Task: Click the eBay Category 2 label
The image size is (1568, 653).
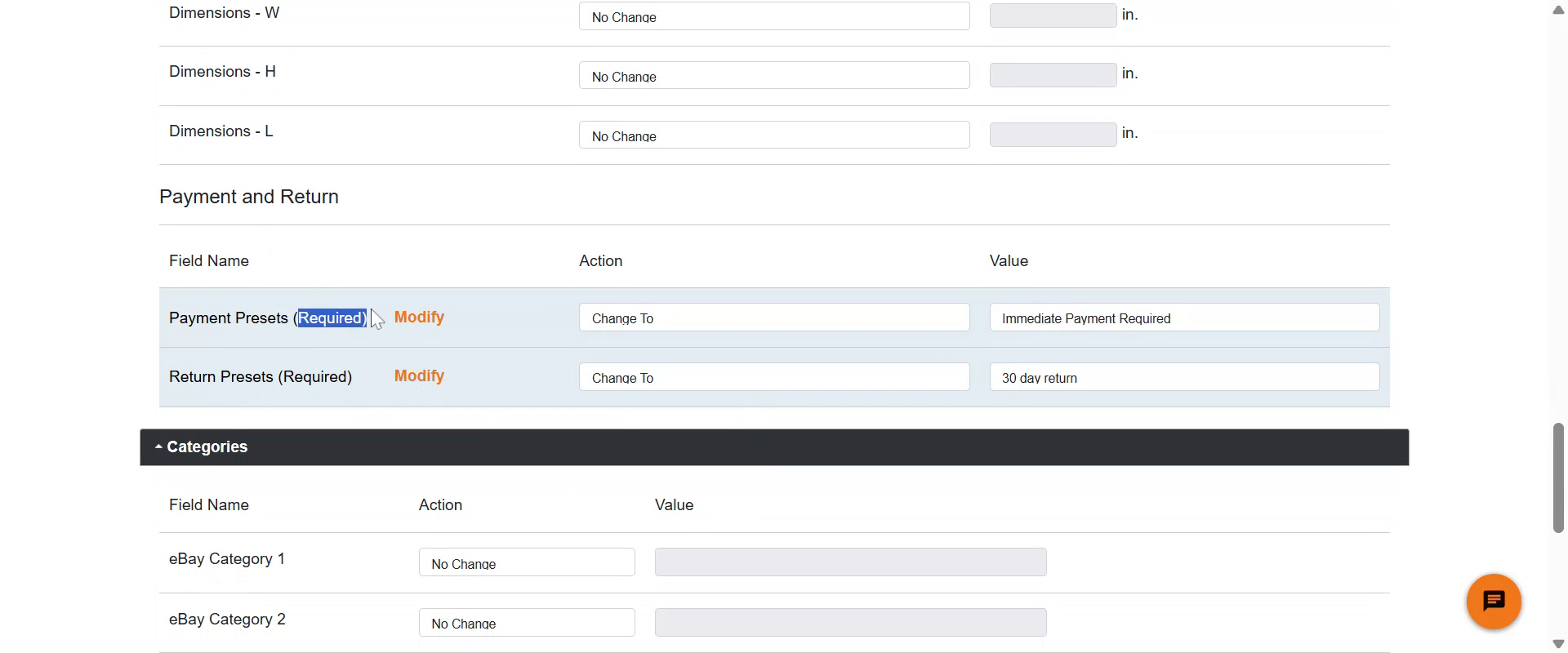Action: [227, 620]
